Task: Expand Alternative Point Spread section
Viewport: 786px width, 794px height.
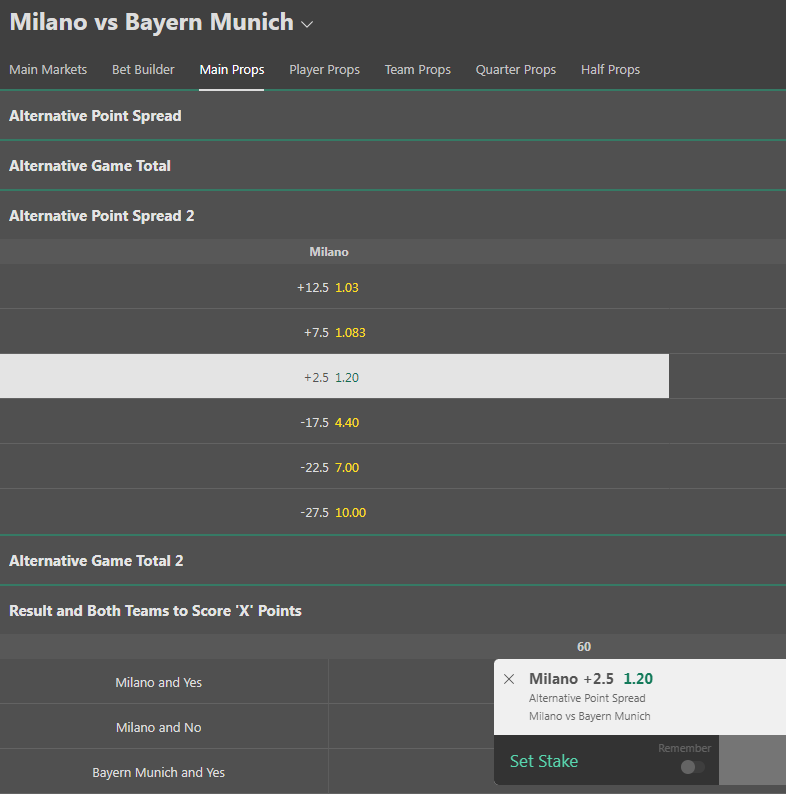Action: [393, 116]
